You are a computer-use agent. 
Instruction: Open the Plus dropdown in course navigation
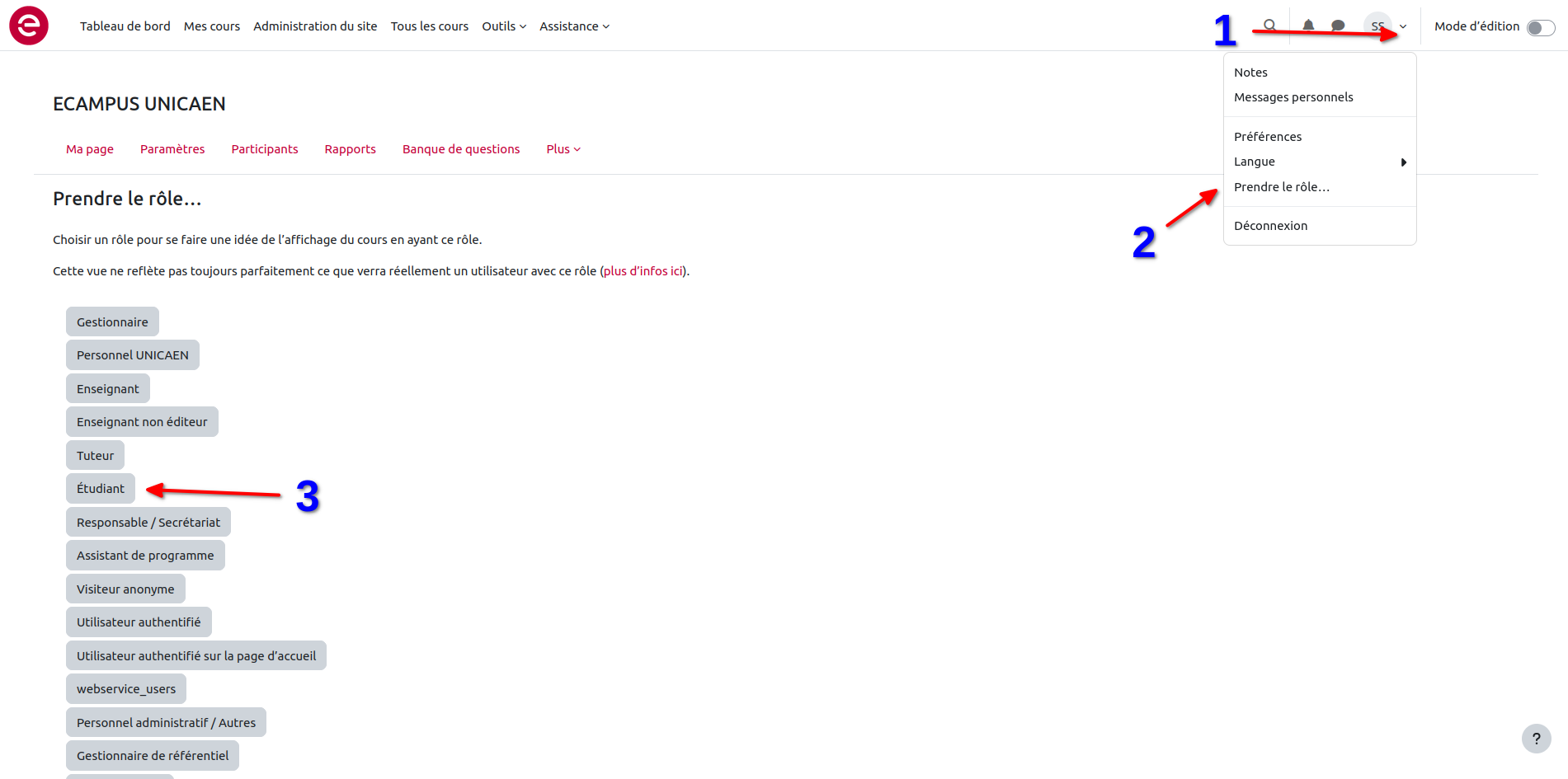coord(563,149)
